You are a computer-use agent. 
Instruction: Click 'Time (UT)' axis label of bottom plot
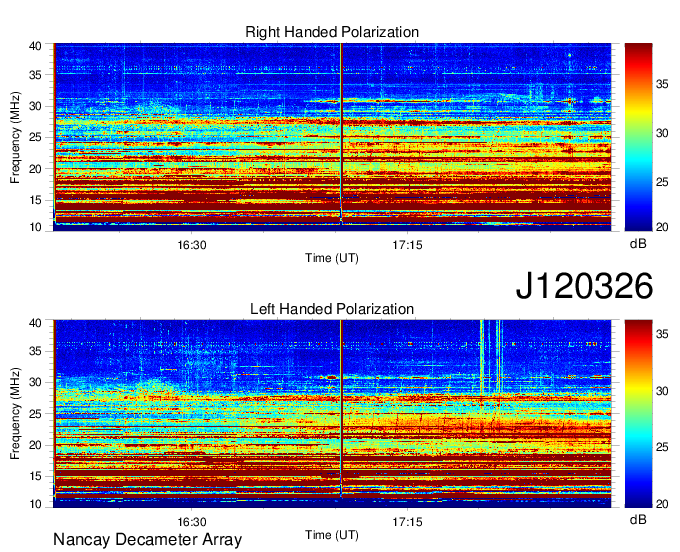[332, 535]
